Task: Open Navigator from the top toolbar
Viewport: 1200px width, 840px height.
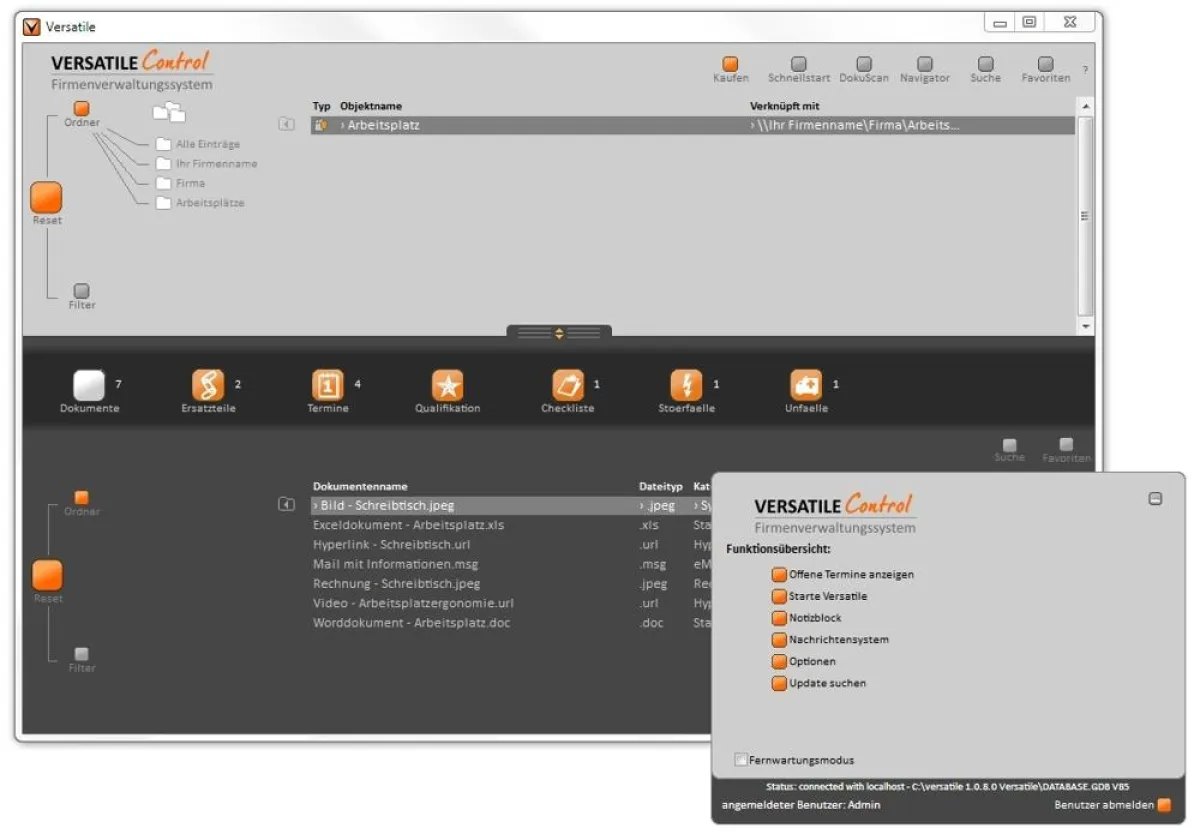Action: pos(924,65)
